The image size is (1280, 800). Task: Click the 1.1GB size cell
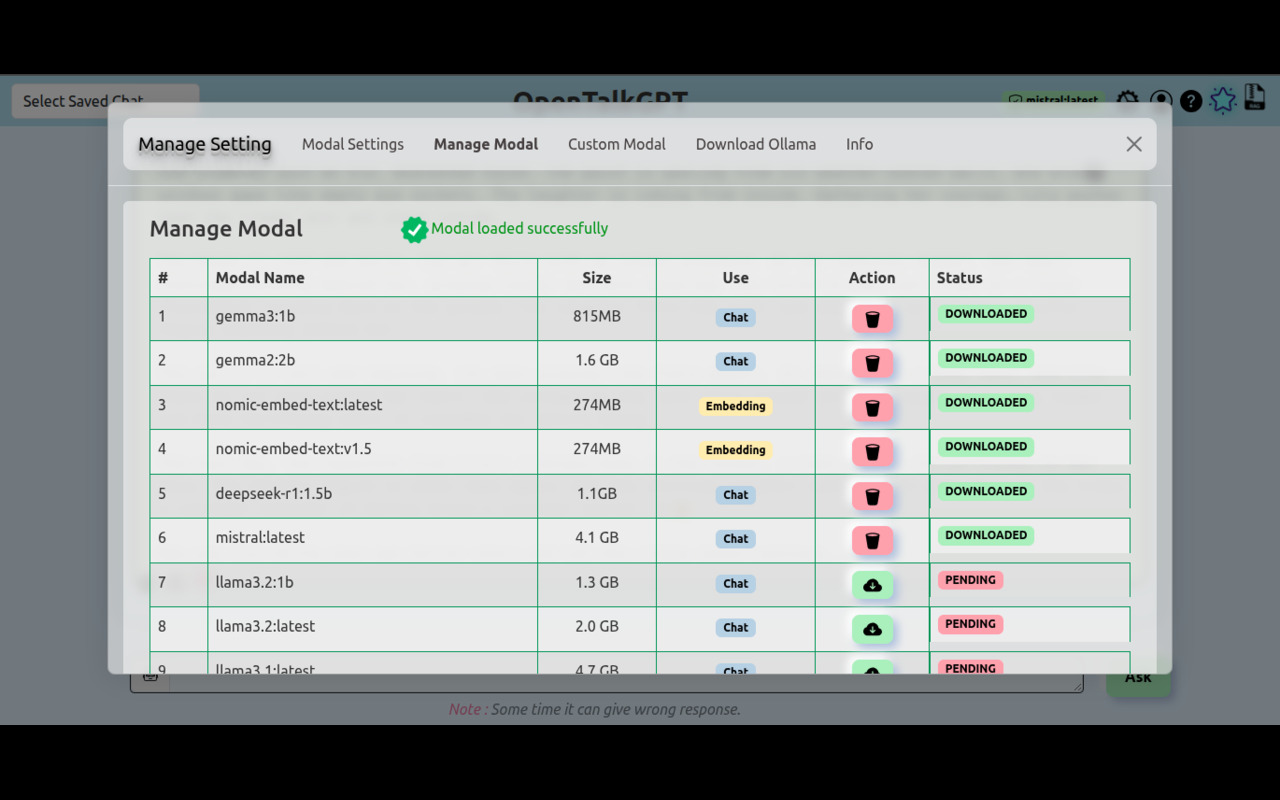pyautogui.click(x=597, y=496)
